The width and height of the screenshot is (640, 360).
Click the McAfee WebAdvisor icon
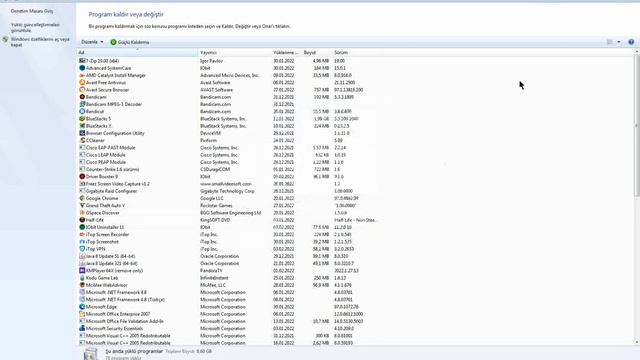click(x=82, y=285)
